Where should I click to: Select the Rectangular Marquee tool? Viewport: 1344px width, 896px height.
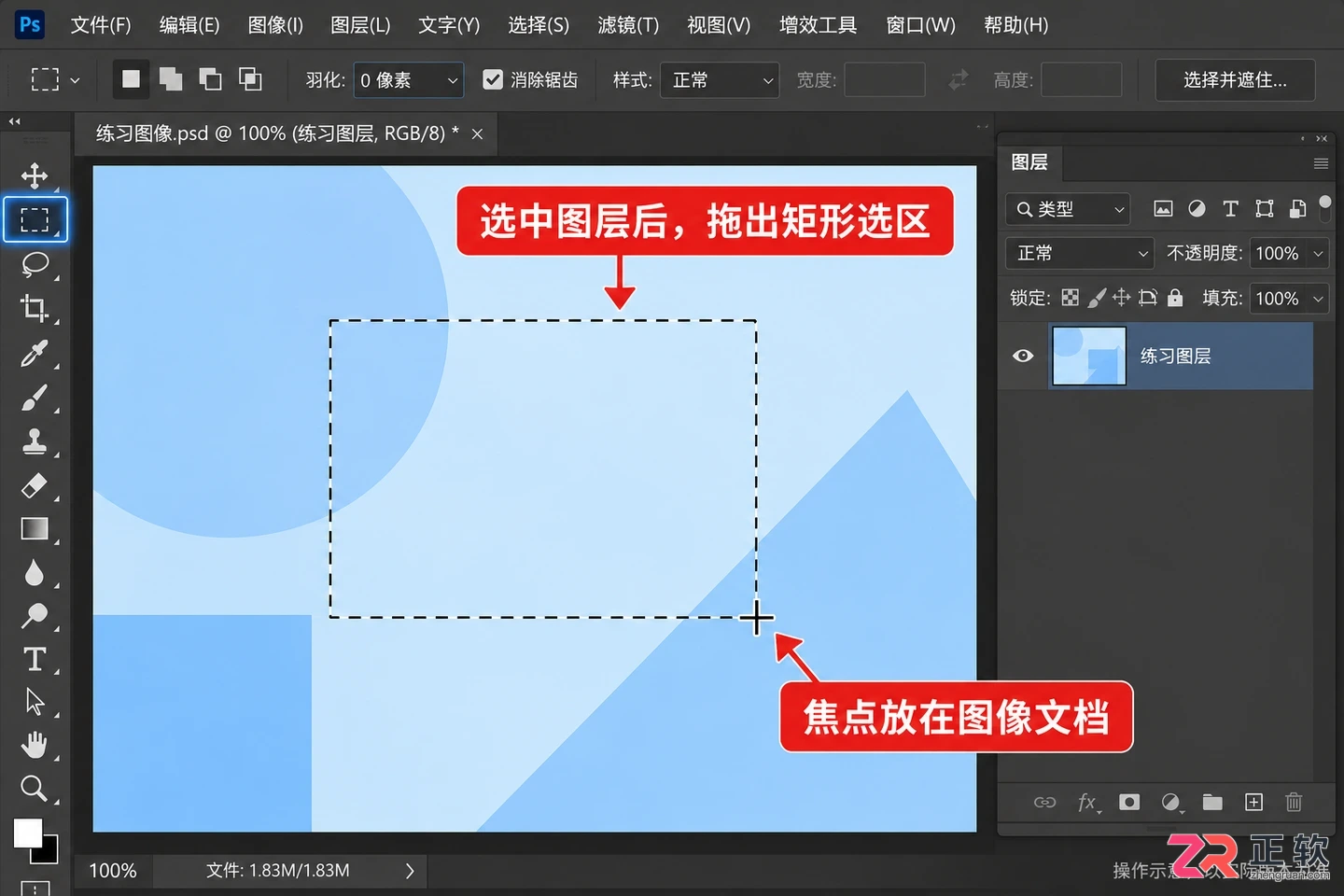tap(35, 220)
